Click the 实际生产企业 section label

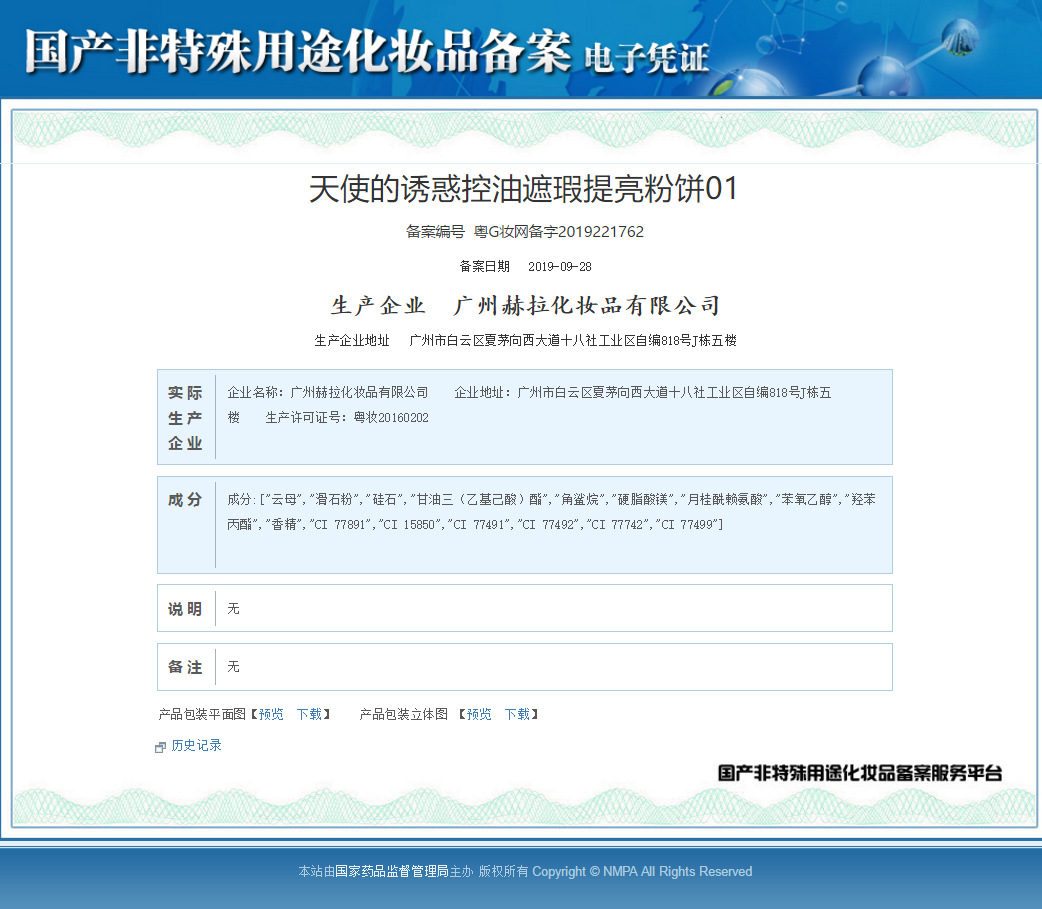185,417
